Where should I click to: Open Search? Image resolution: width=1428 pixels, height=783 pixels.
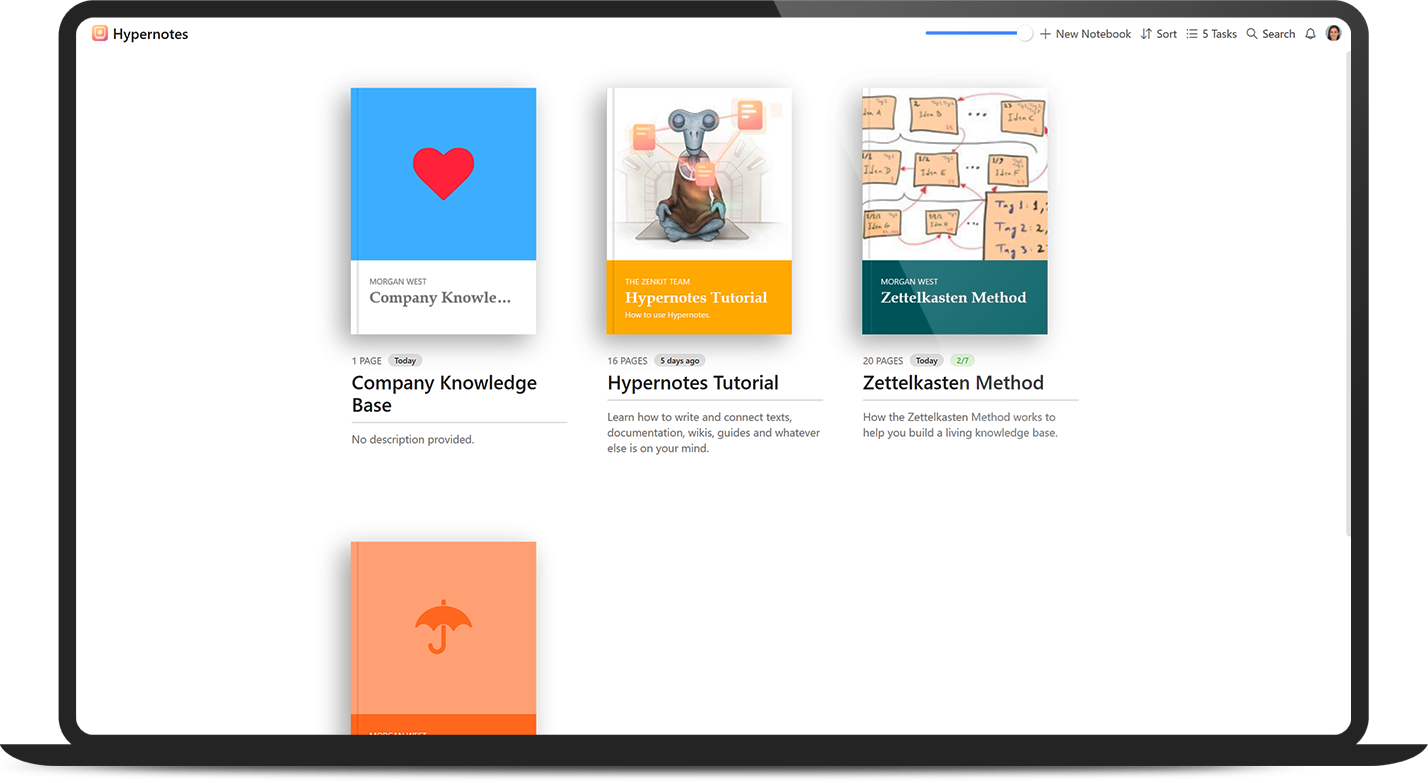pyautogui.click(x=1271, y=34)
